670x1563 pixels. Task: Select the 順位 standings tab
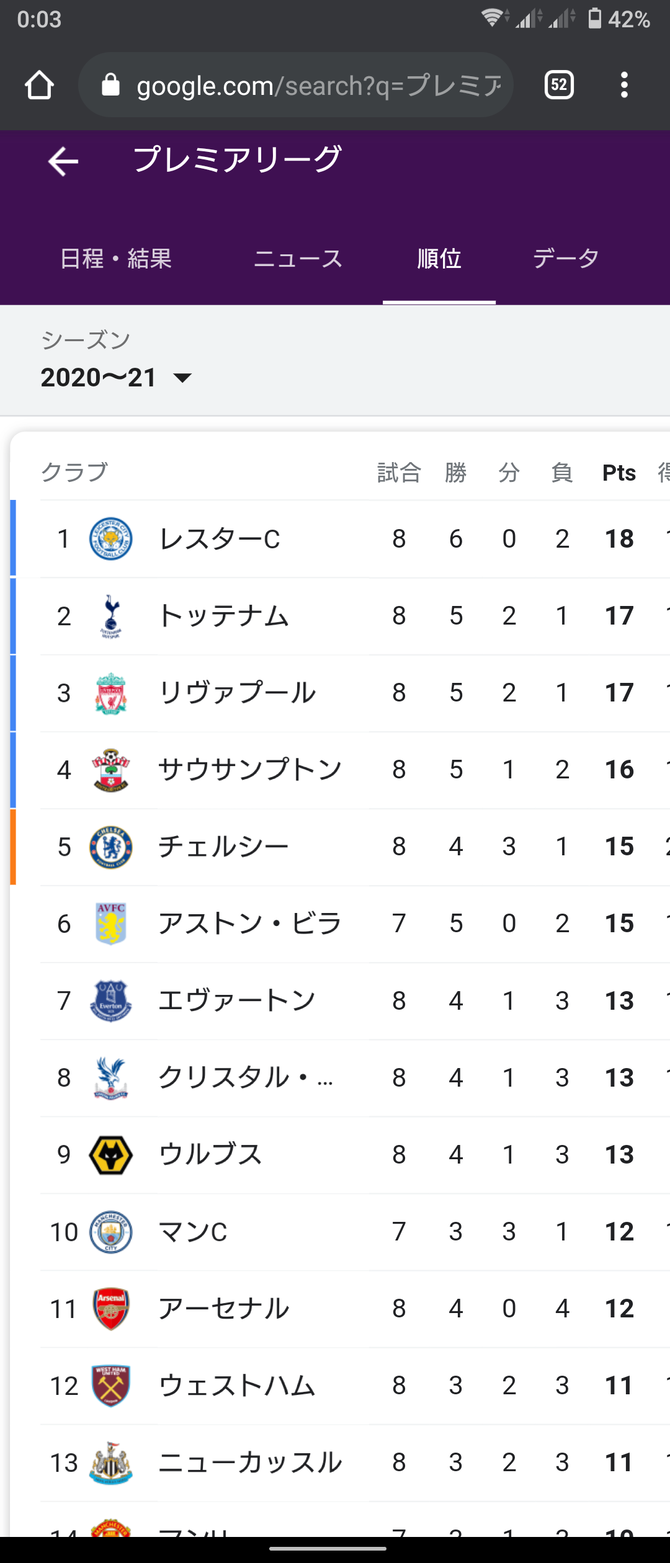(439, 259)
